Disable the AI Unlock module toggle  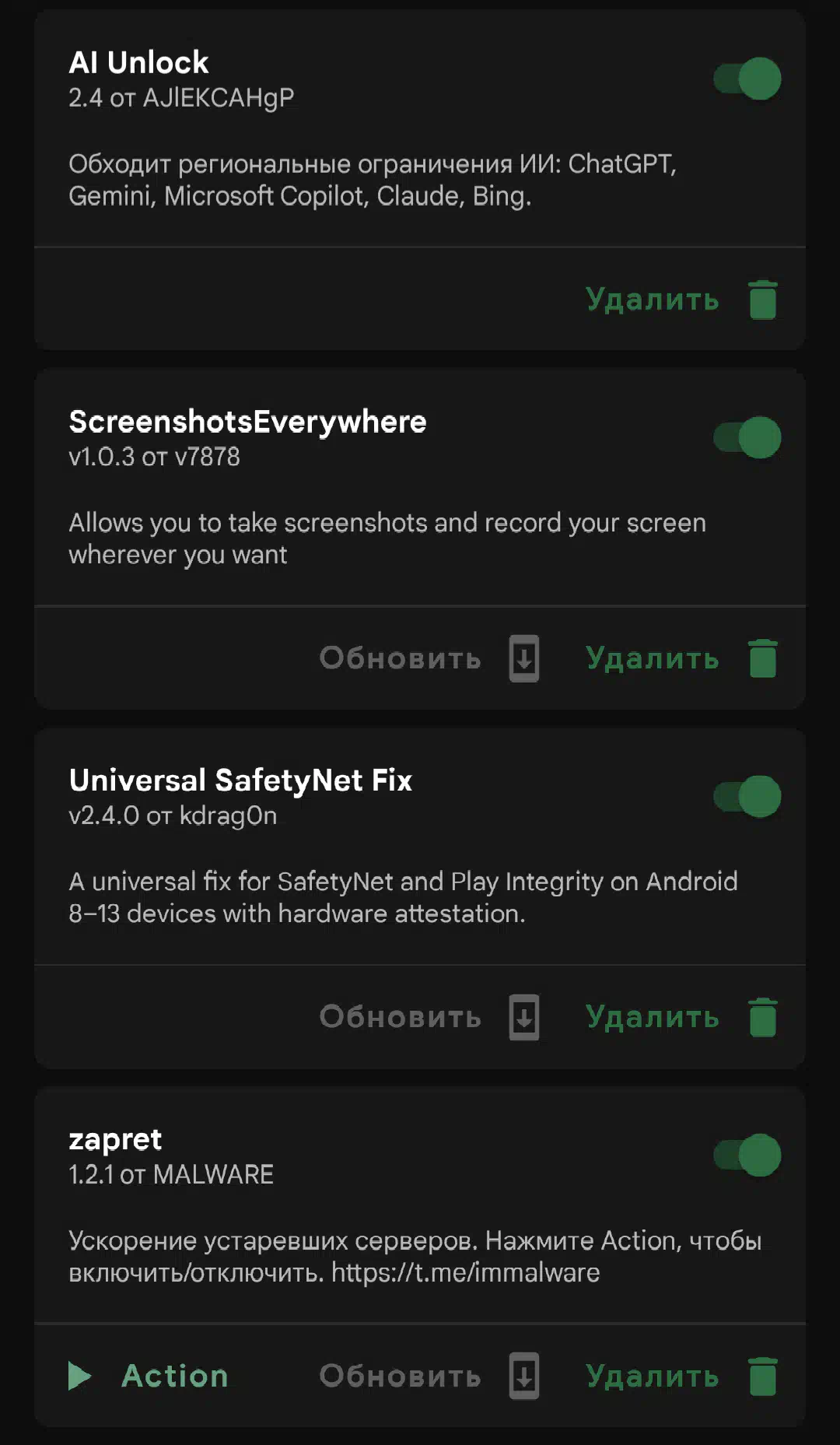[747, 79]
